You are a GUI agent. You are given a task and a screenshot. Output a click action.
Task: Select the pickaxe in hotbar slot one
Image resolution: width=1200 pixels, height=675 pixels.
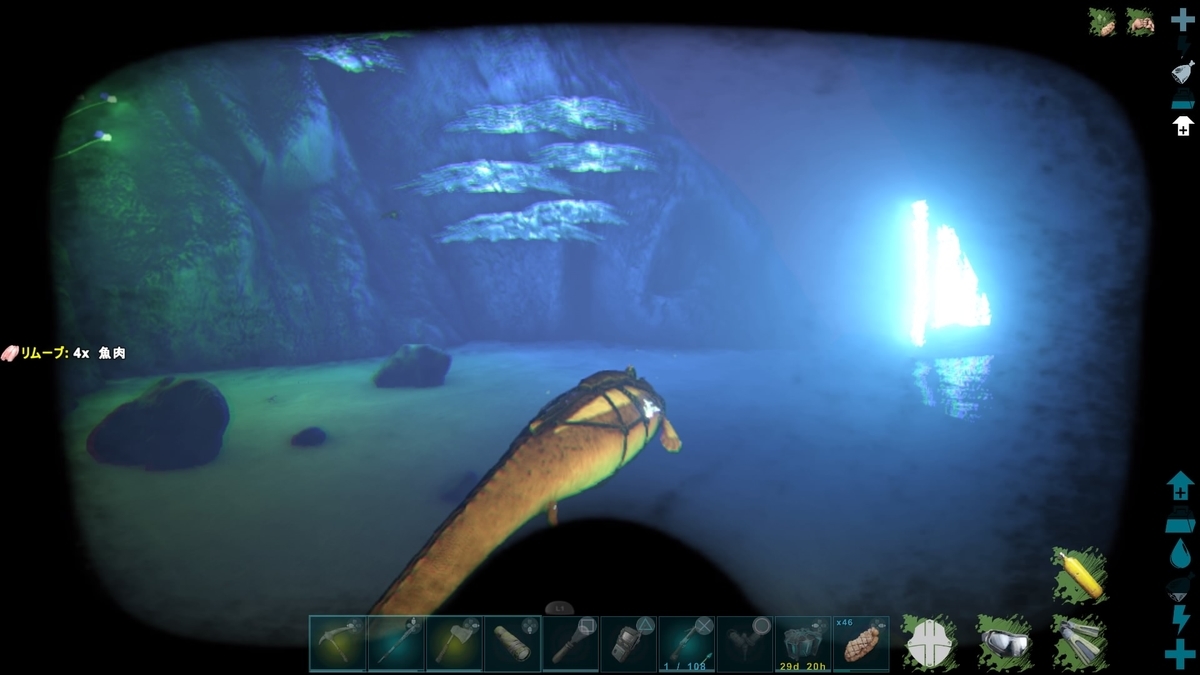pos(337,643)
